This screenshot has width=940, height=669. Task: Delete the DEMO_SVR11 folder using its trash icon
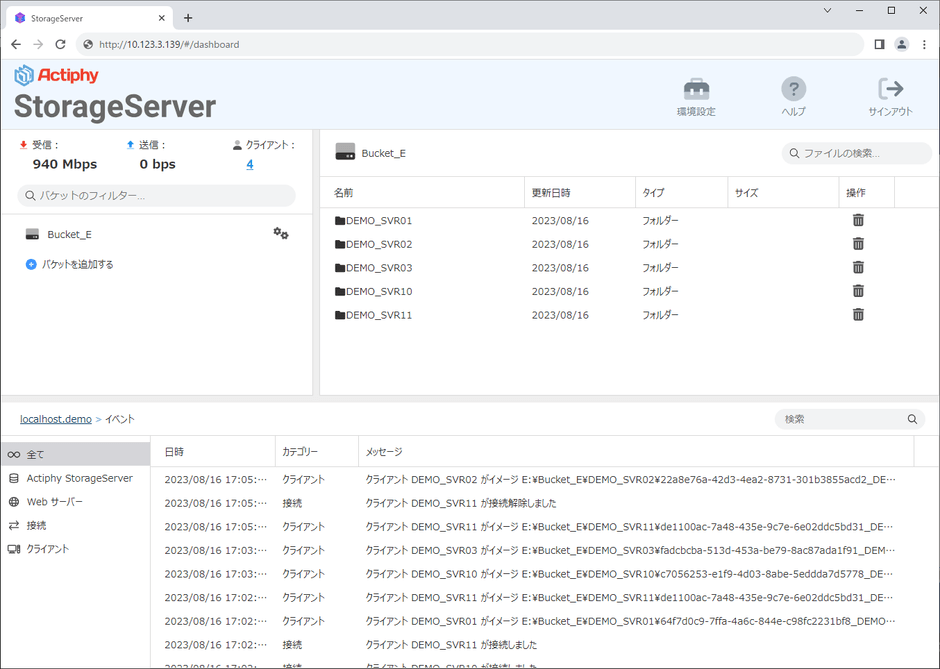click(x=858, y=314)
